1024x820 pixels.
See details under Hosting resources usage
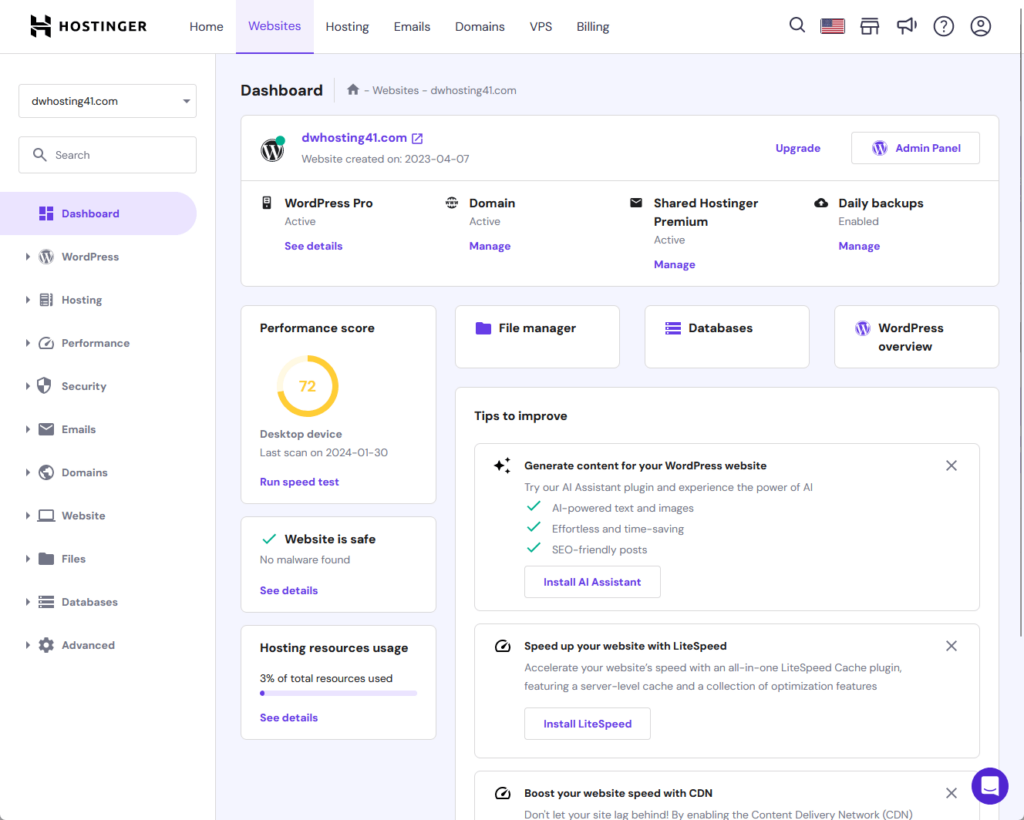(x=289, y=718)
